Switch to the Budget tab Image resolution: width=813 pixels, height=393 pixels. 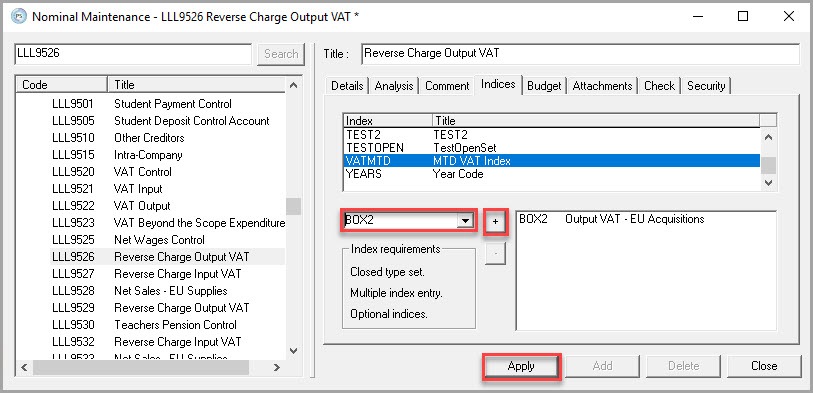tap(544, 86)
